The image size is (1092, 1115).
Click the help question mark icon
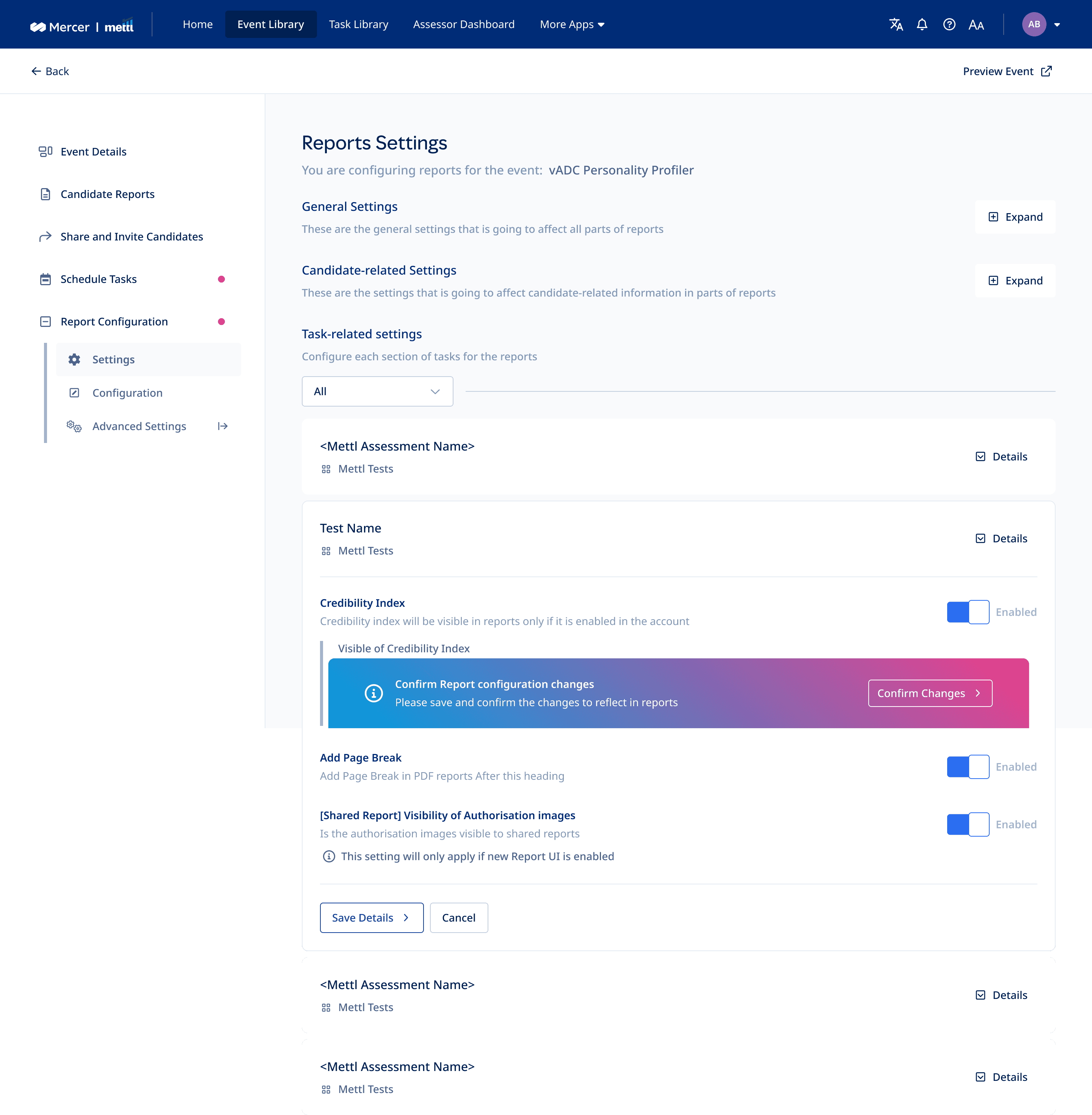(949, 24)
